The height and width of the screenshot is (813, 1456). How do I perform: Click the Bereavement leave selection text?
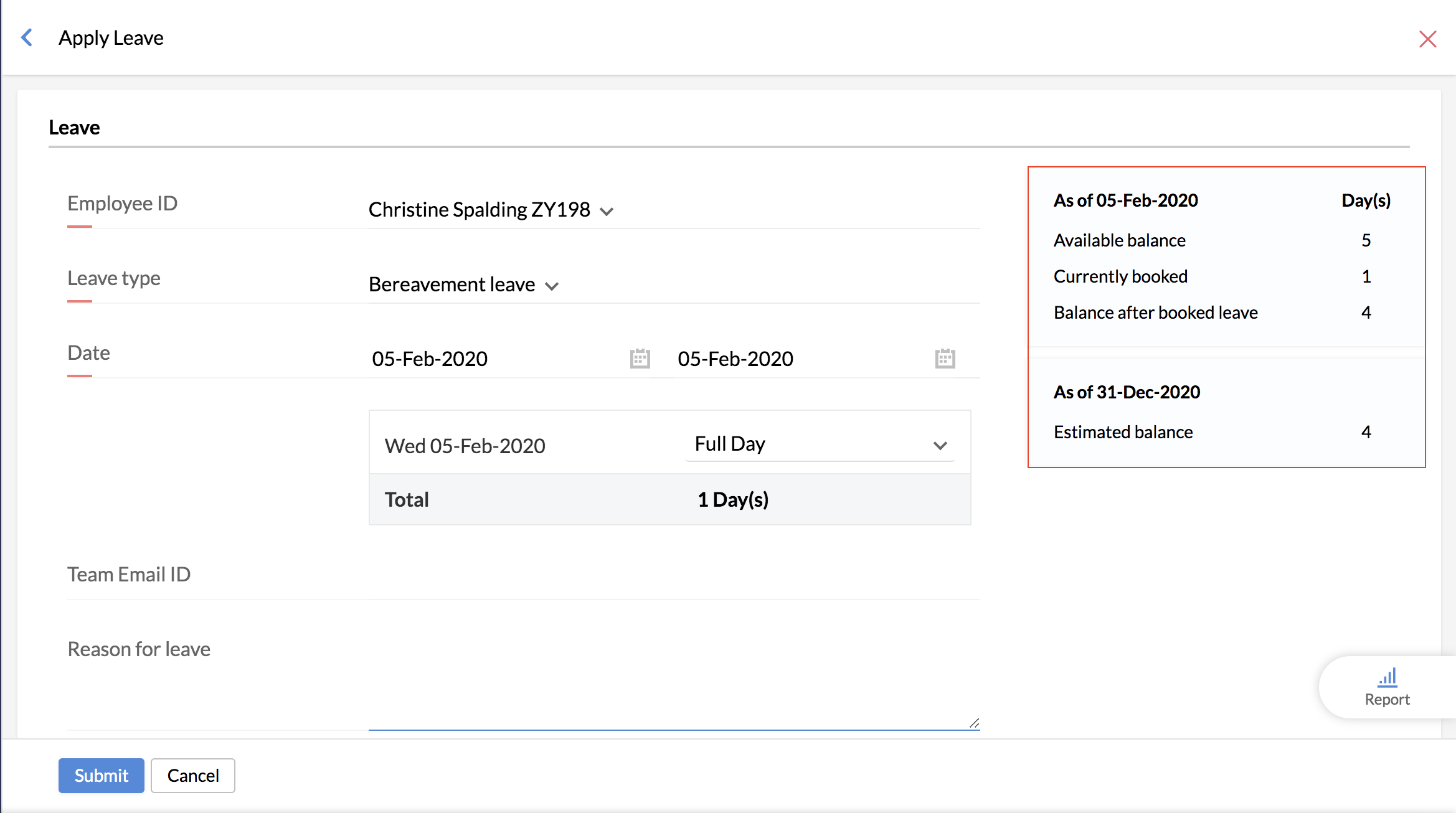coord(451,284)
